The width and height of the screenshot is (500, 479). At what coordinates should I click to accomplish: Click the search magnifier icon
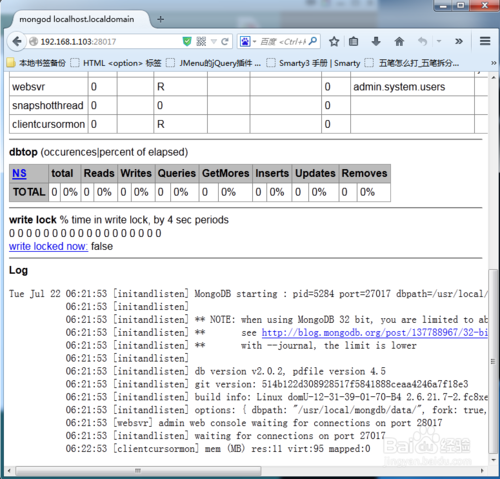point(313,41)
